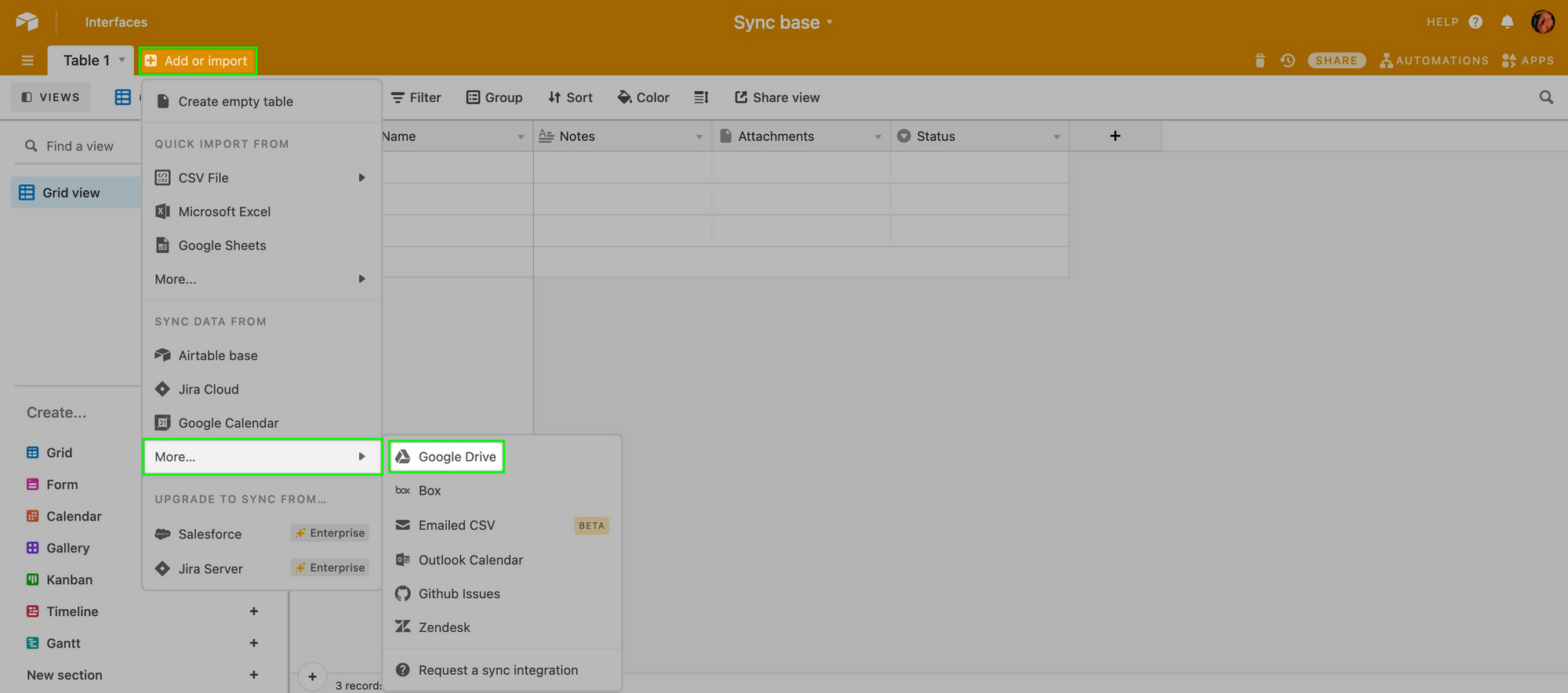Click first row Notes cell
1568x693 pixels.
tap(622, 167)
